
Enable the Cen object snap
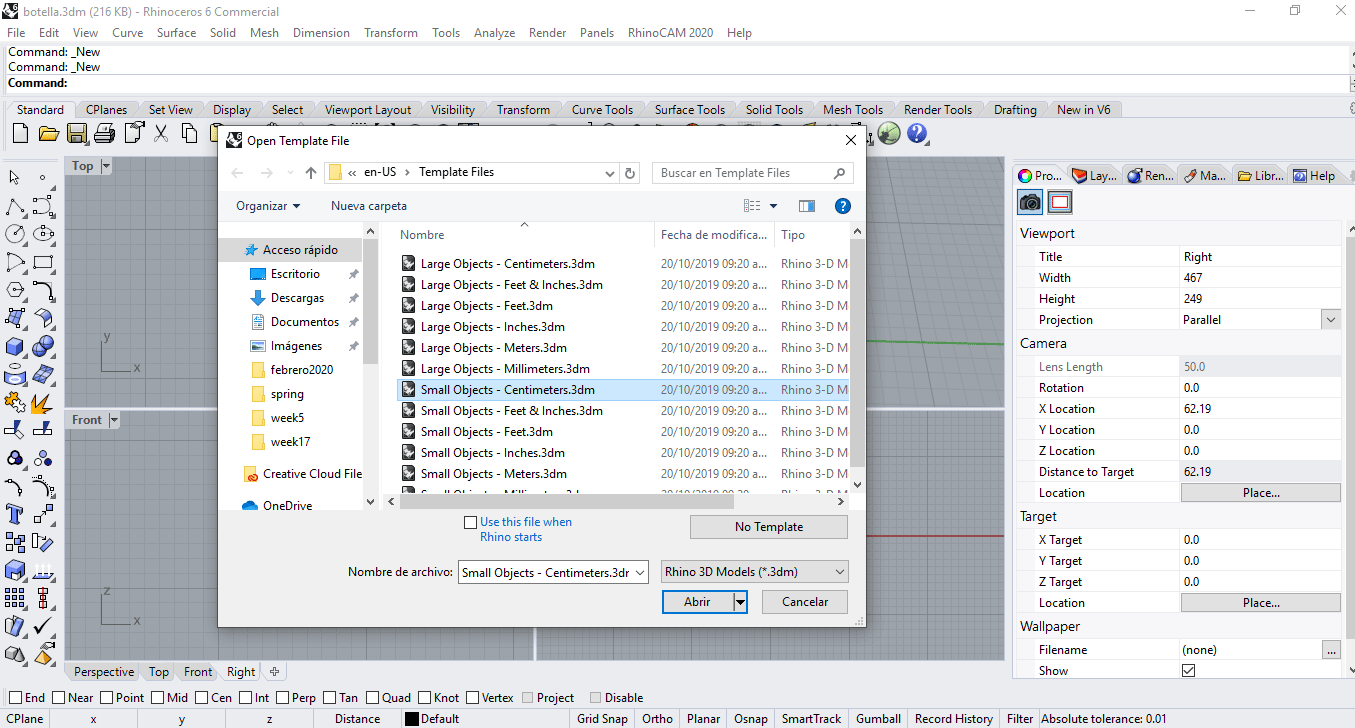coord(201,698)
